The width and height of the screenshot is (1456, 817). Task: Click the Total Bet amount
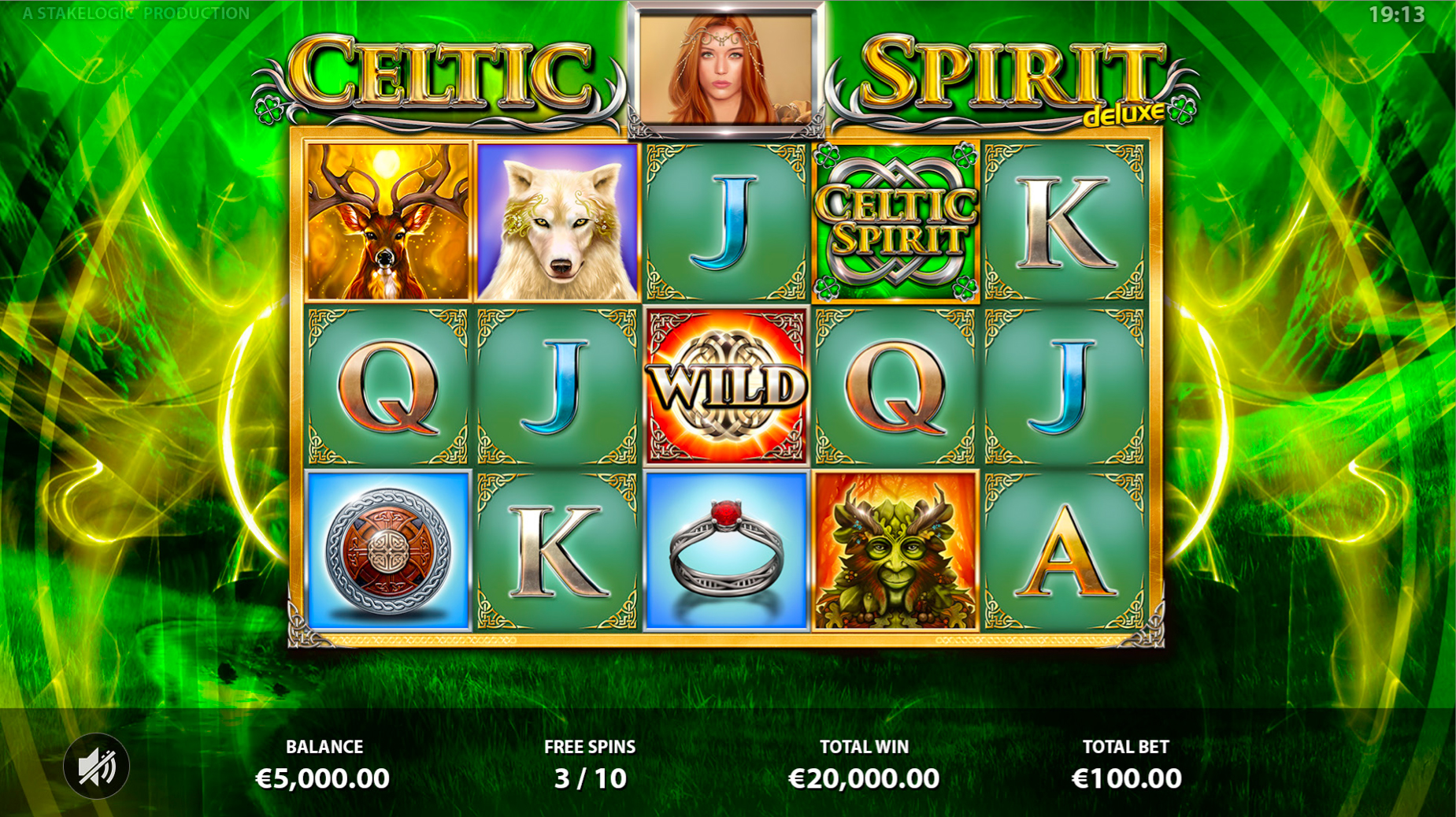[1126, 778]
